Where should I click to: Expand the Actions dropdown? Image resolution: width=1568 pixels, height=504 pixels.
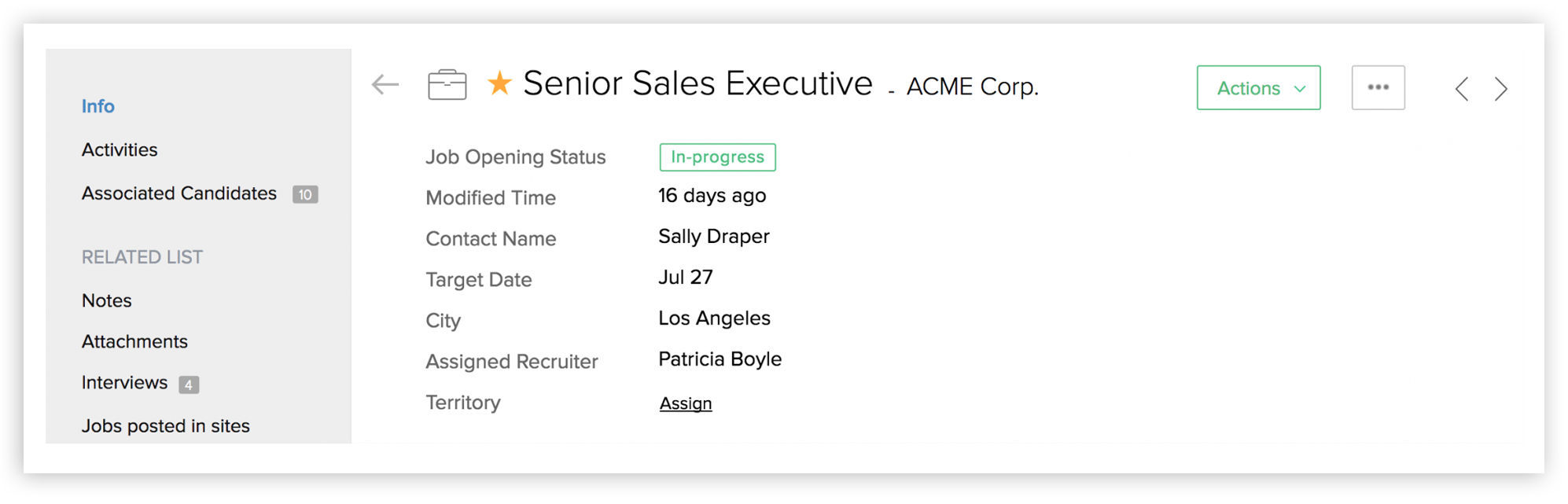[x=1258, y=88]
